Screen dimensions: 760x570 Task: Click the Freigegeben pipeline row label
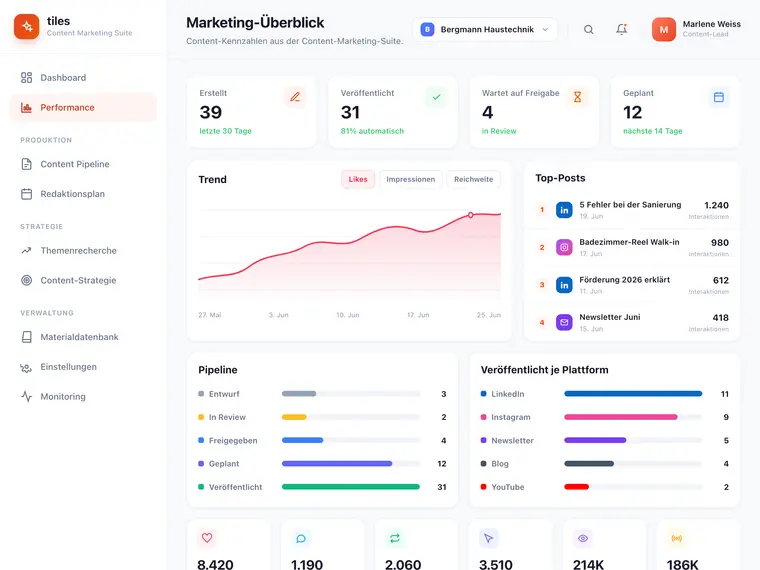[x=233, y=440]
